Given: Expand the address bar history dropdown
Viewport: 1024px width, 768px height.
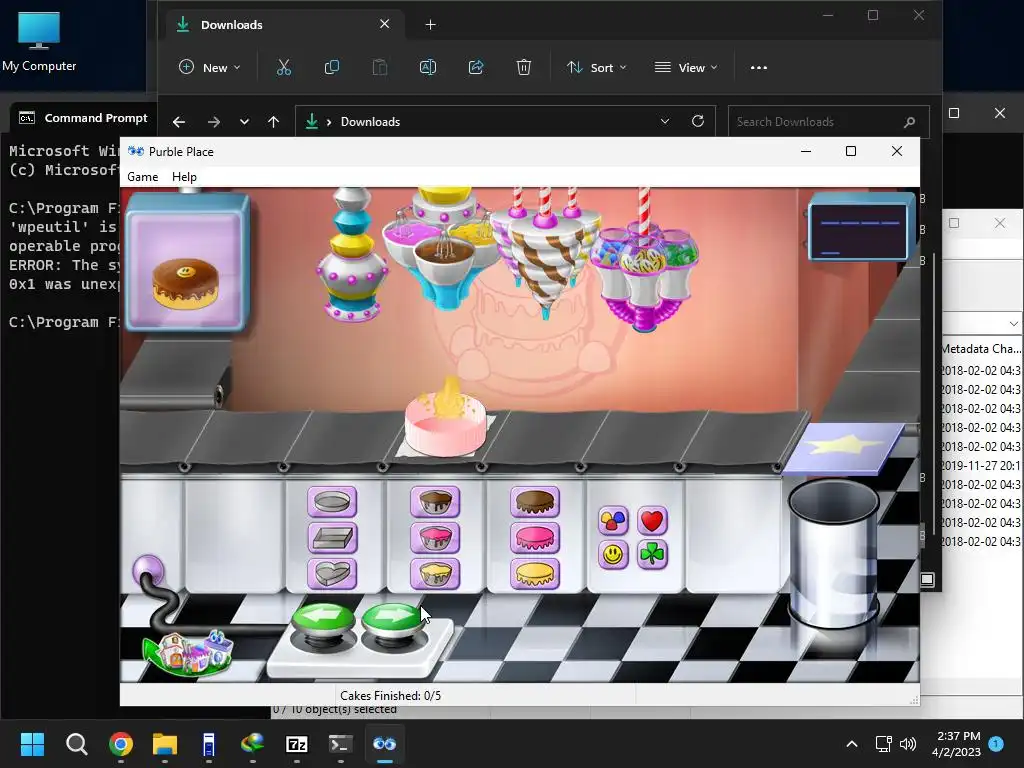Looking at the screenshot, I should pos(665,121).
